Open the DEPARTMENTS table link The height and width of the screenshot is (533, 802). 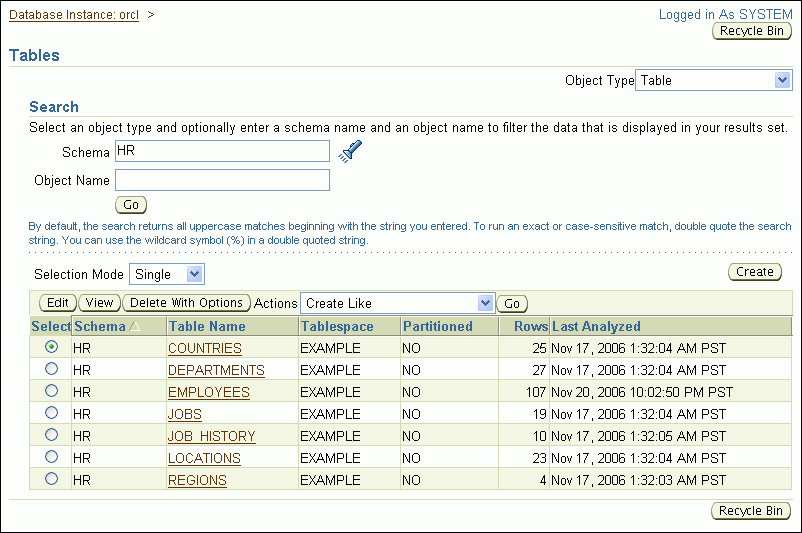[216, 370]
